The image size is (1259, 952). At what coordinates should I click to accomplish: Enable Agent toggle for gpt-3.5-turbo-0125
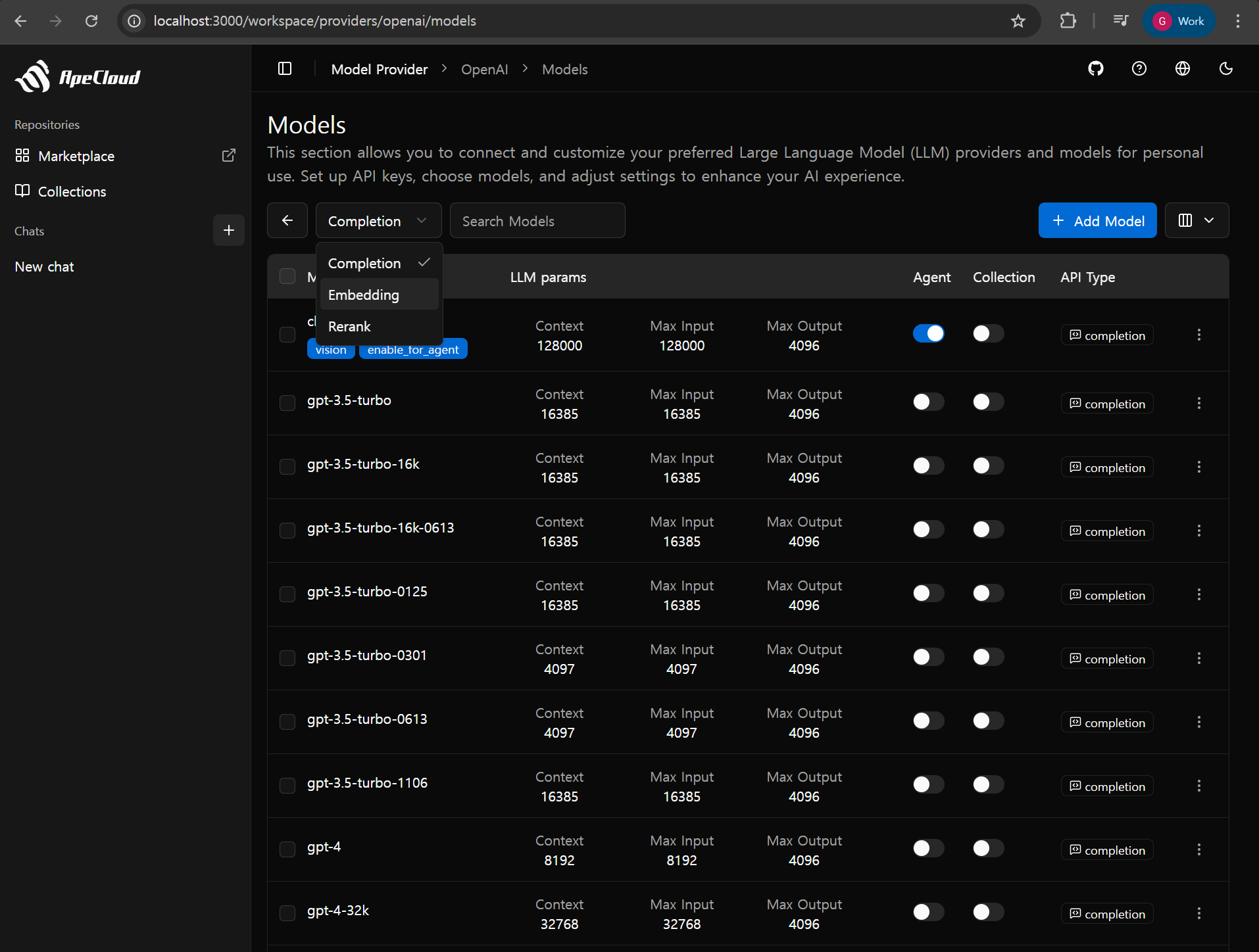928,593
